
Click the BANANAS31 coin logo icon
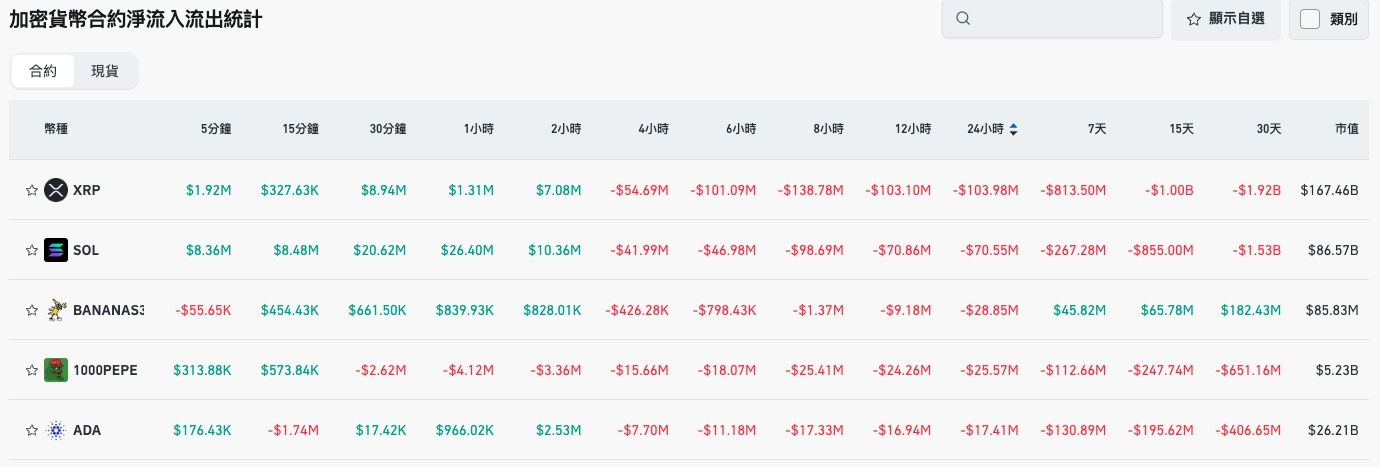[x=56, y=310]
